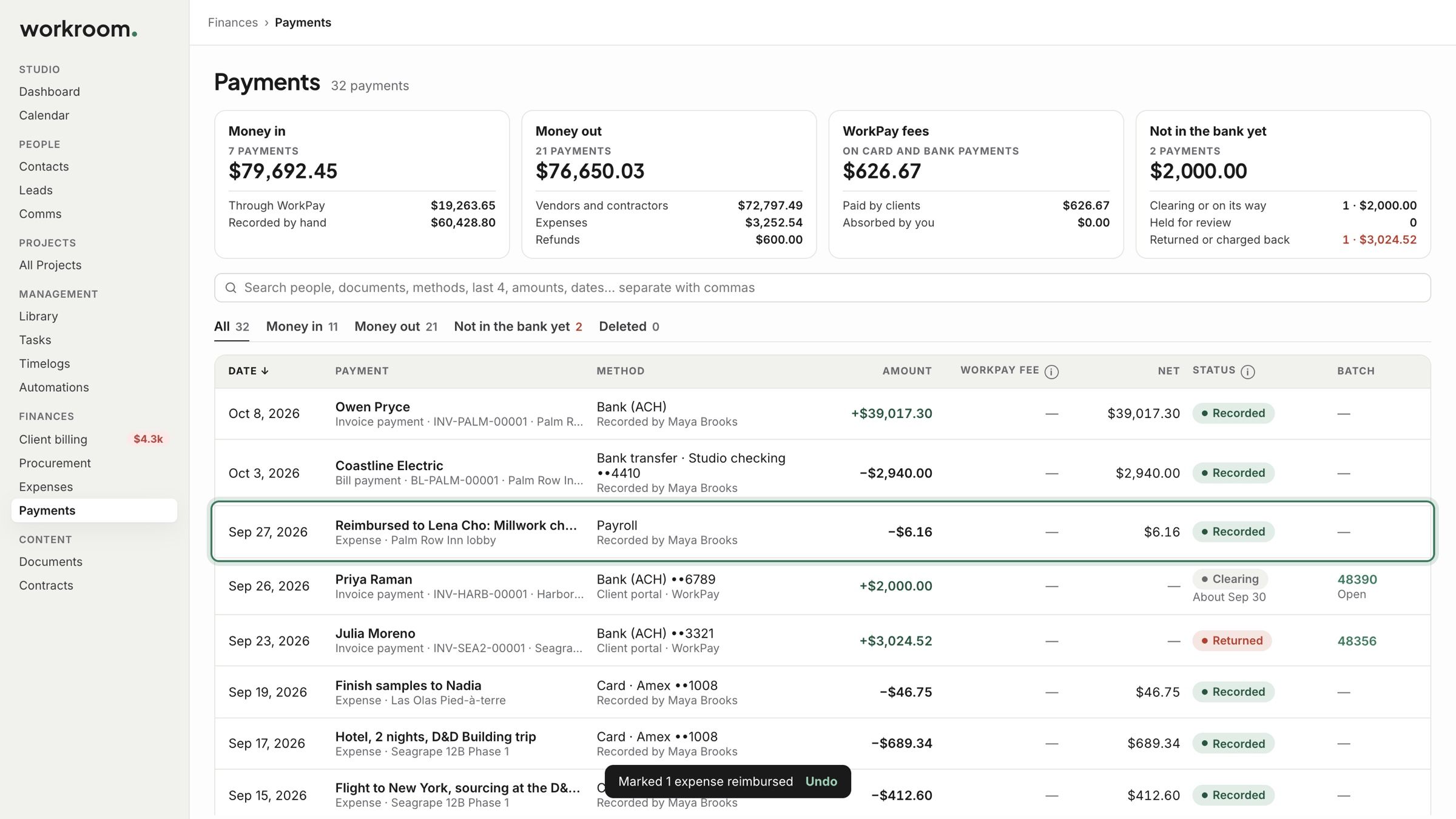Switch to the Money in tab
The width and height of the screenshot is (1456, 819).
pos(302,326)
